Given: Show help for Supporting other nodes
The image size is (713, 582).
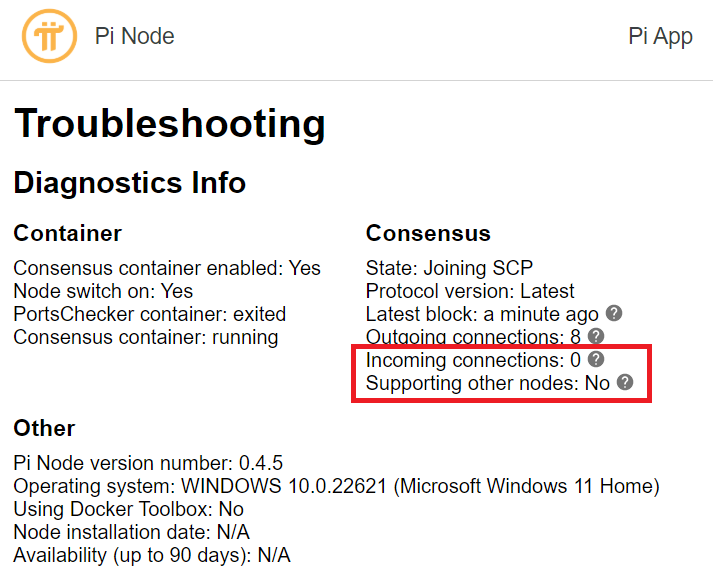Looking at the screenshot, I should pyautogui.click(x=625, y=382).
